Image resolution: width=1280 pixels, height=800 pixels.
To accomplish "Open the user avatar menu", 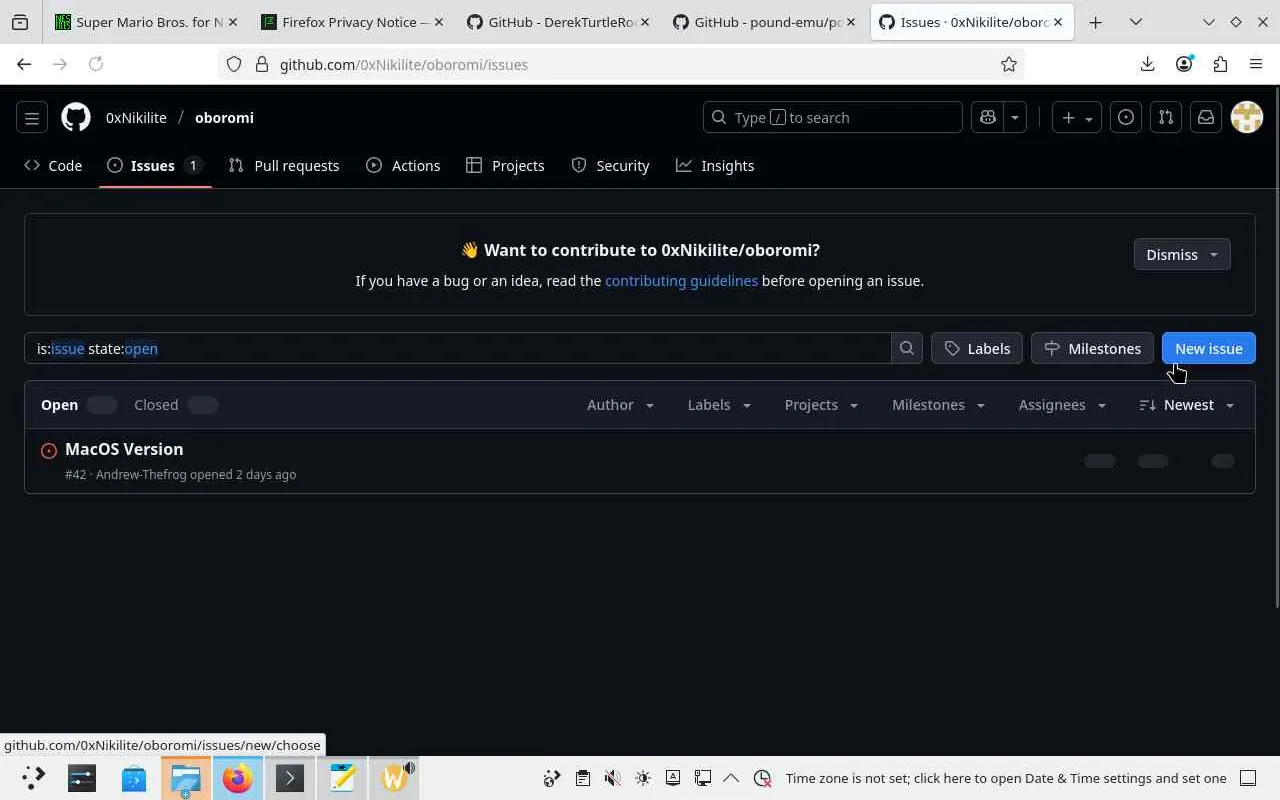I will coord(1247,118).
